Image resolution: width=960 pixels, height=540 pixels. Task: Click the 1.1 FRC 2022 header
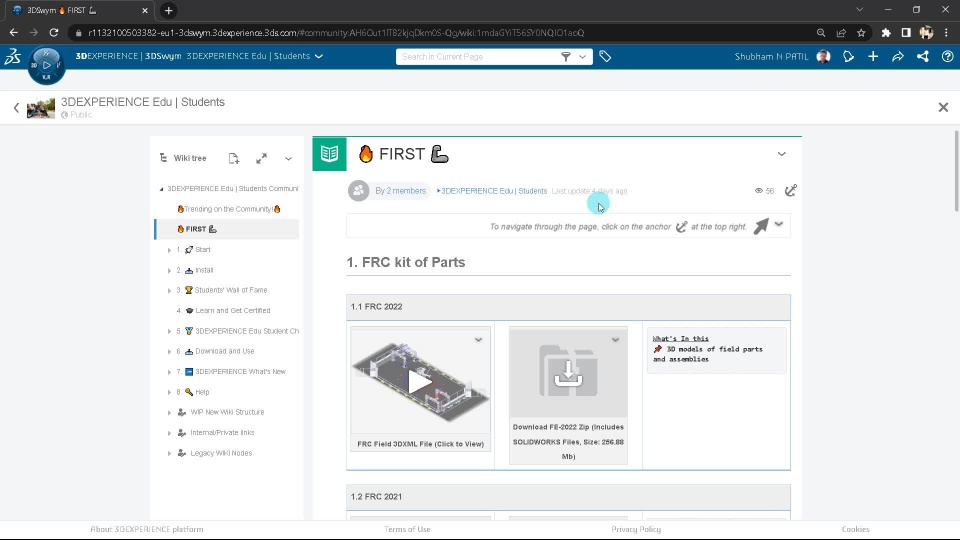[x=568, y=307]
